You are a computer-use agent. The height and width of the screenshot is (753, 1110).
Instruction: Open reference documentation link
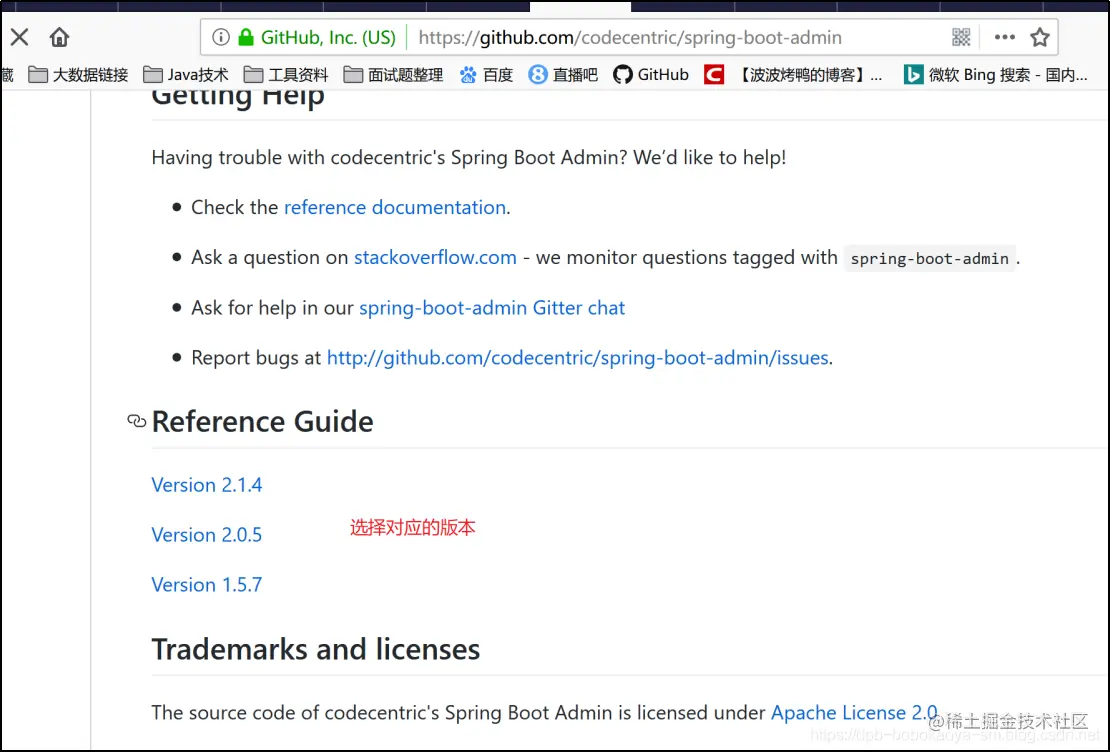tap(395, 207)
